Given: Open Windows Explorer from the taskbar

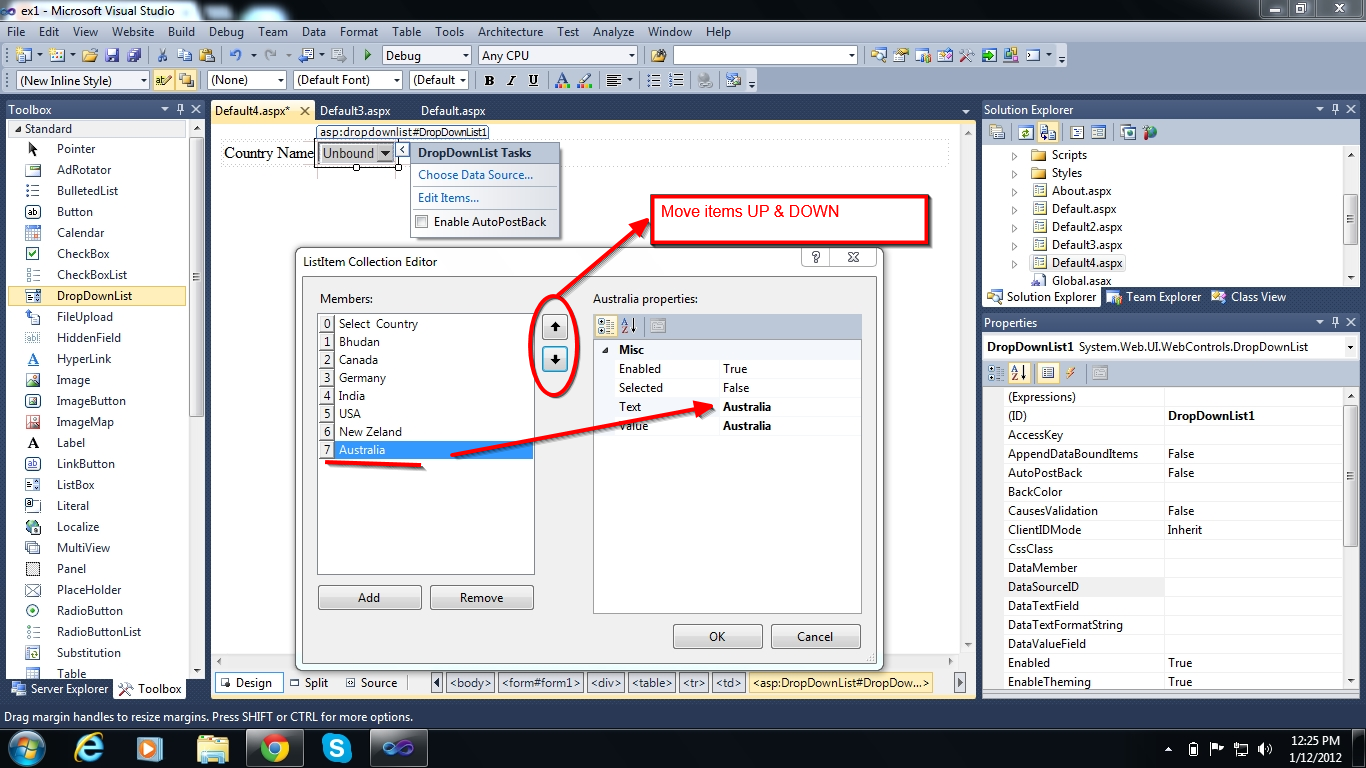Looking at the screenshot, I should click(213, 748).
